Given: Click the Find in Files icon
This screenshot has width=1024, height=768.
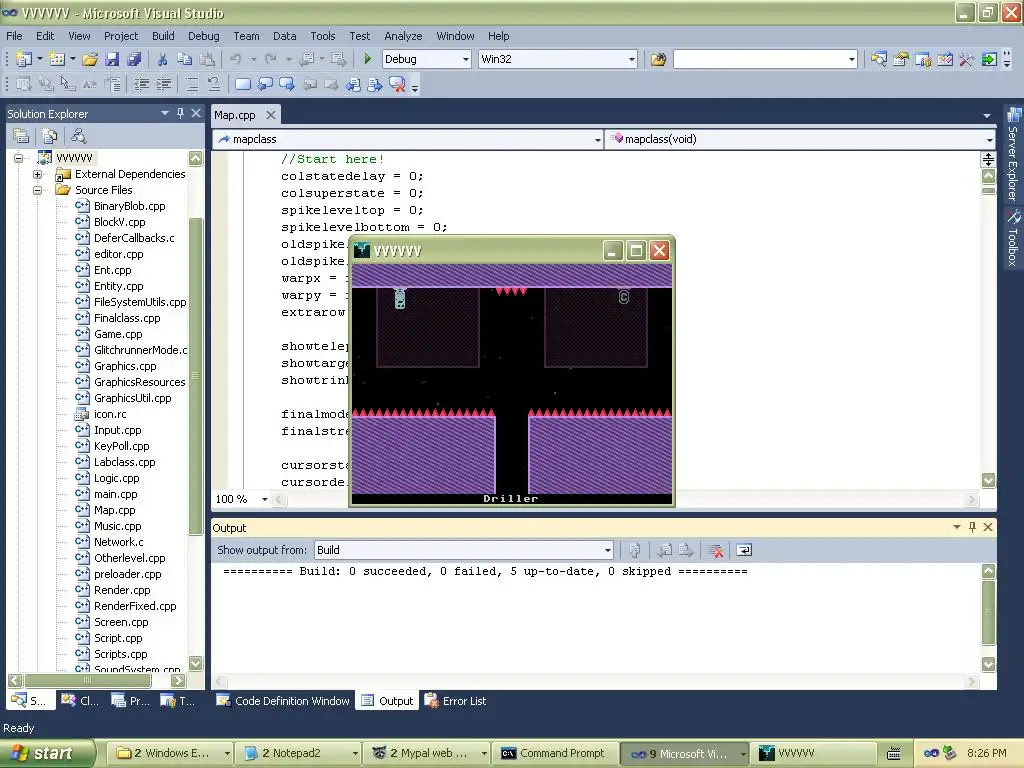Looking at the screenshot, I should pos(658,59).
